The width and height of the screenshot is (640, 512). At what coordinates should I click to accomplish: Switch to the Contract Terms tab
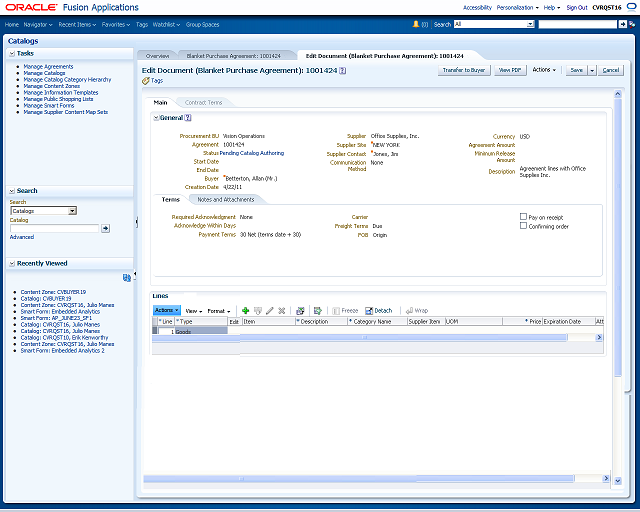pyautogui.click(x=203, y=102)
